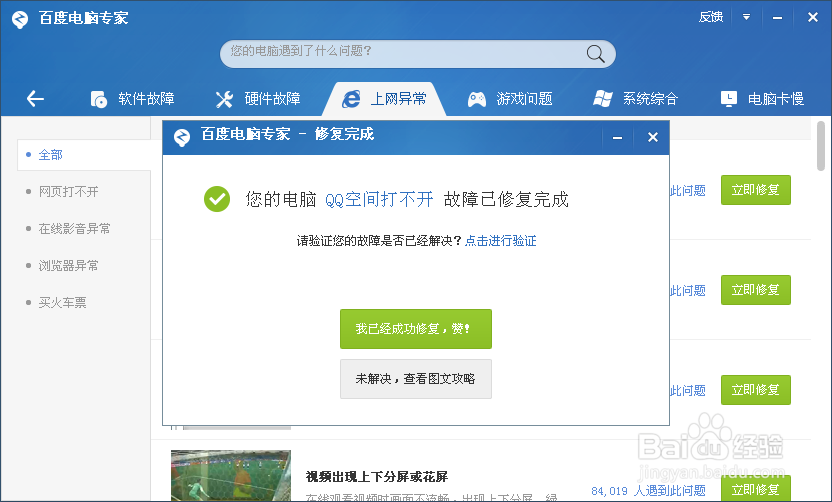Click the second 立即修复 button
832x502 pixels.
[x=756, y=290]
